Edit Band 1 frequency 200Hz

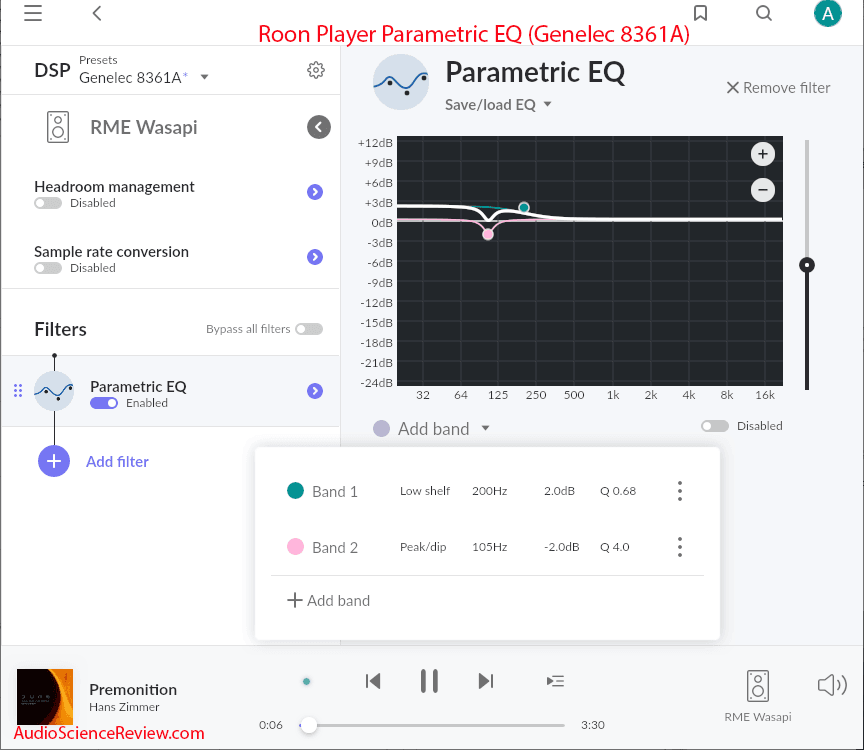click(x=489, y=491)
